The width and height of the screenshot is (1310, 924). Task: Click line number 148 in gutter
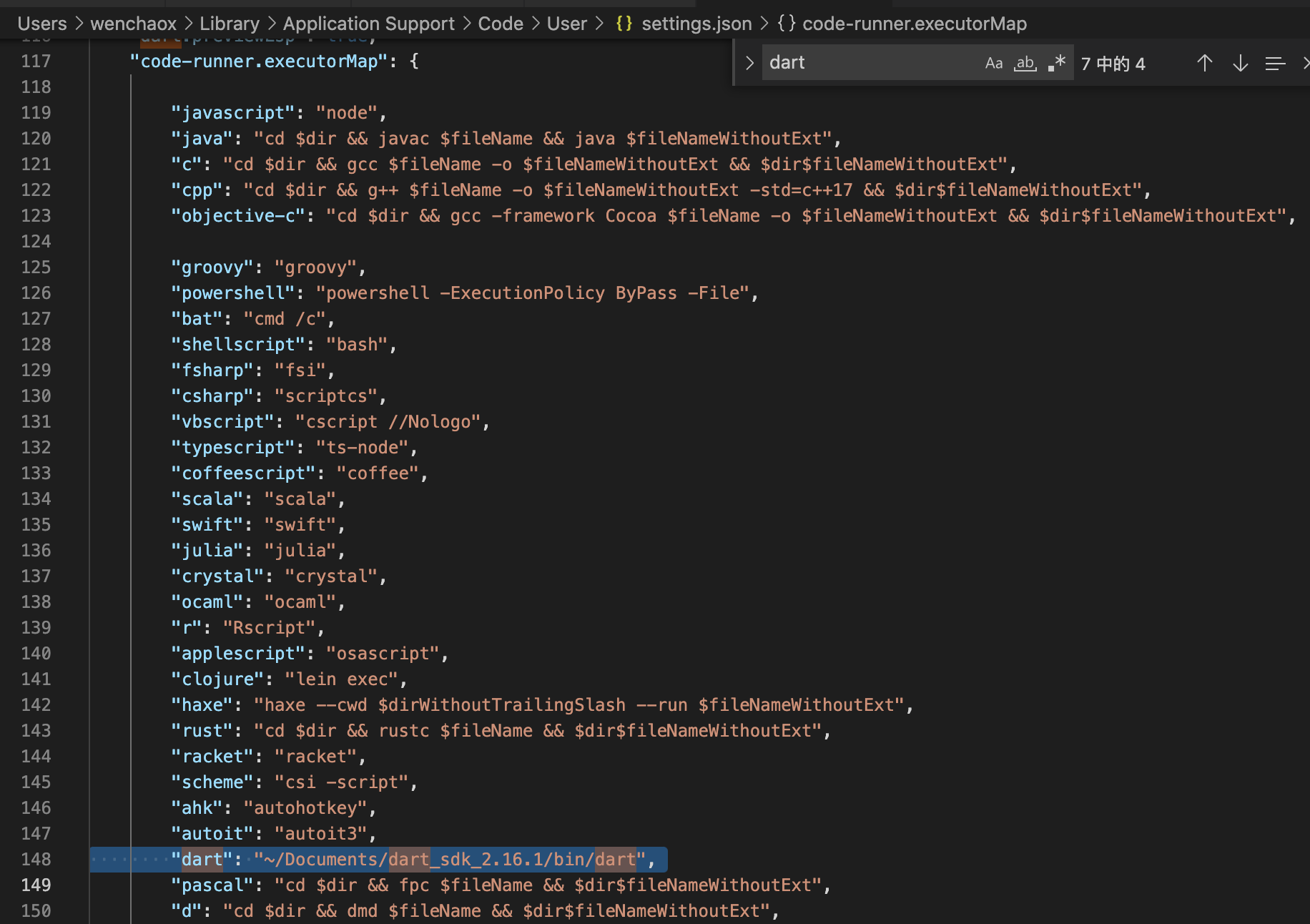[x=36, y=860]
